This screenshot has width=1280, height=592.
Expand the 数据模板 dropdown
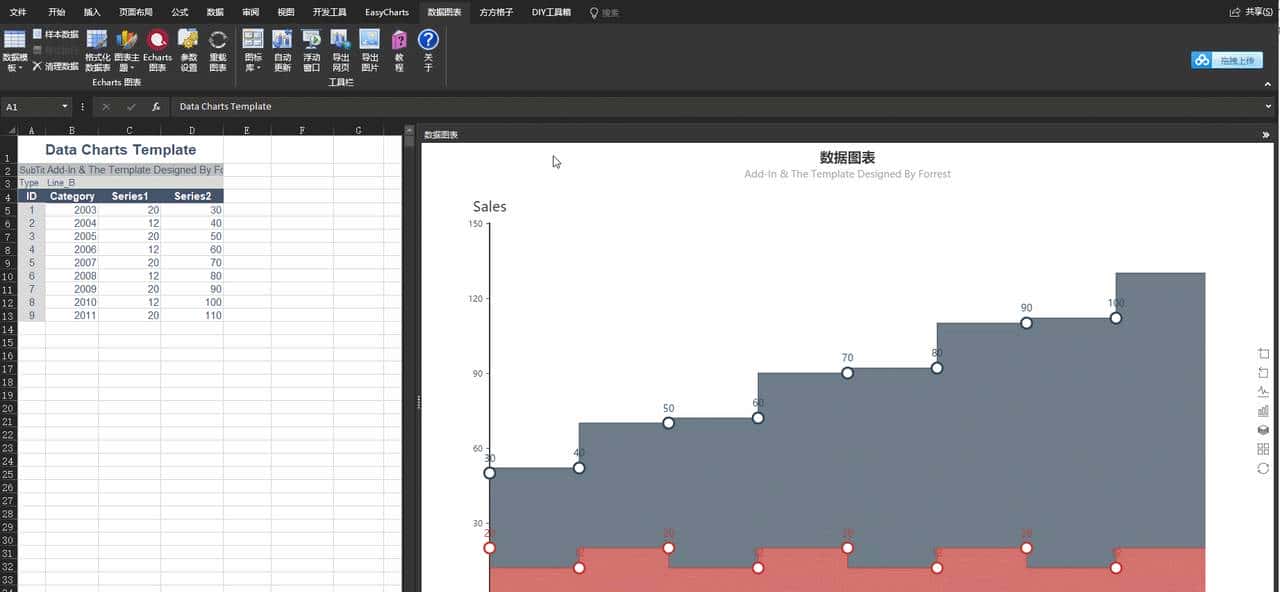[15, 50]
